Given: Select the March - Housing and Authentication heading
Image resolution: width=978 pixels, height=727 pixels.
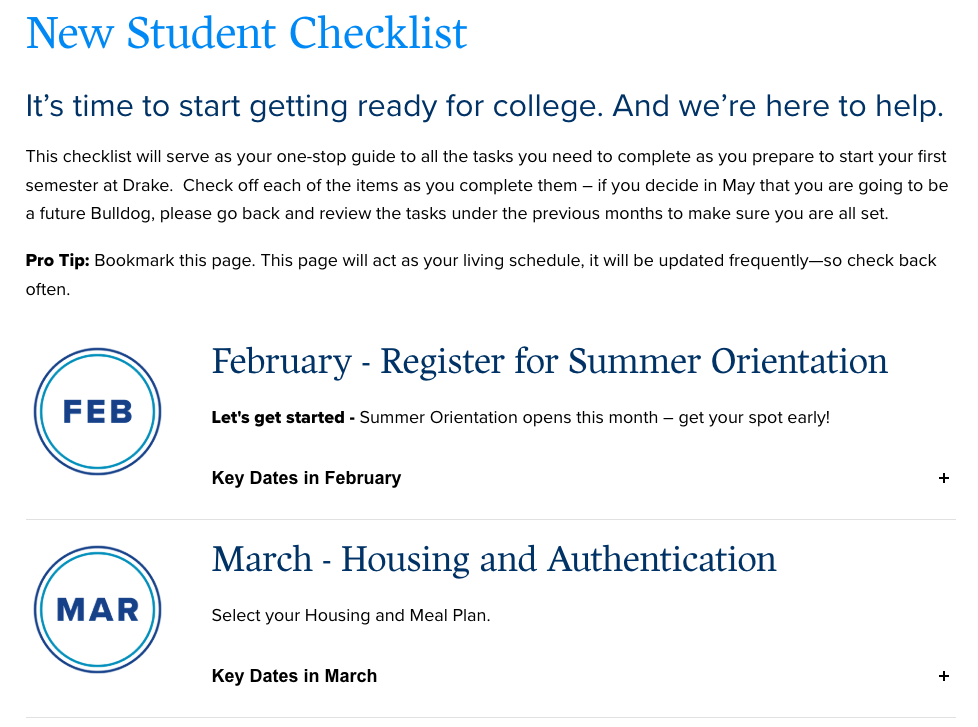Looking at the screenshot, I should tap(494, 559).
